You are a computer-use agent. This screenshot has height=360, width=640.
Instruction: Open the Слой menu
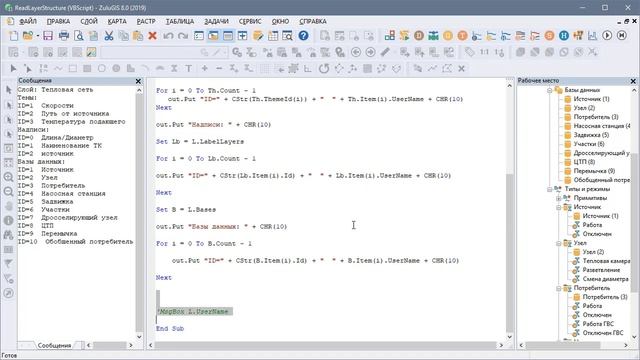89,21
